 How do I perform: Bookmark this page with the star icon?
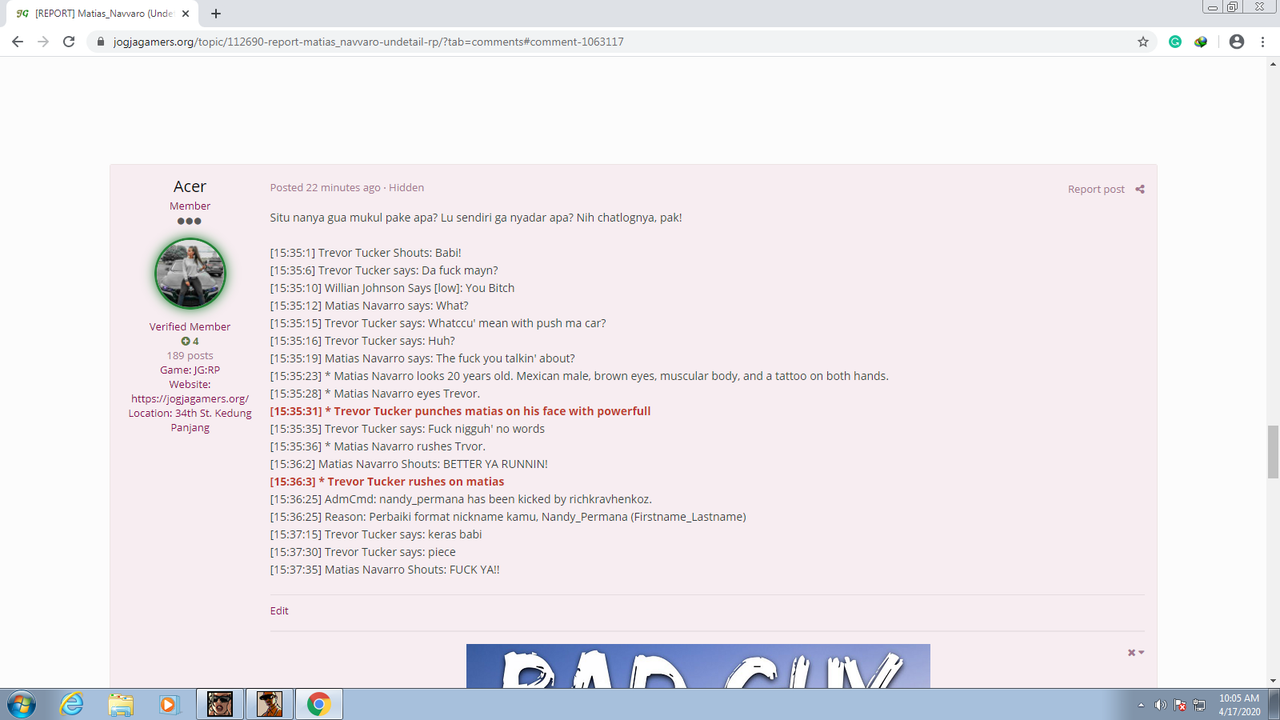(1143, 42)
